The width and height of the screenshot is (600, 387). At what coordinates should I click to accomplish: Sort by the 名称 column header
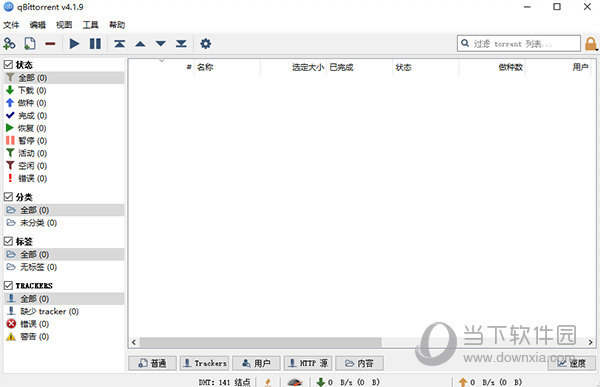pos(227,67)
